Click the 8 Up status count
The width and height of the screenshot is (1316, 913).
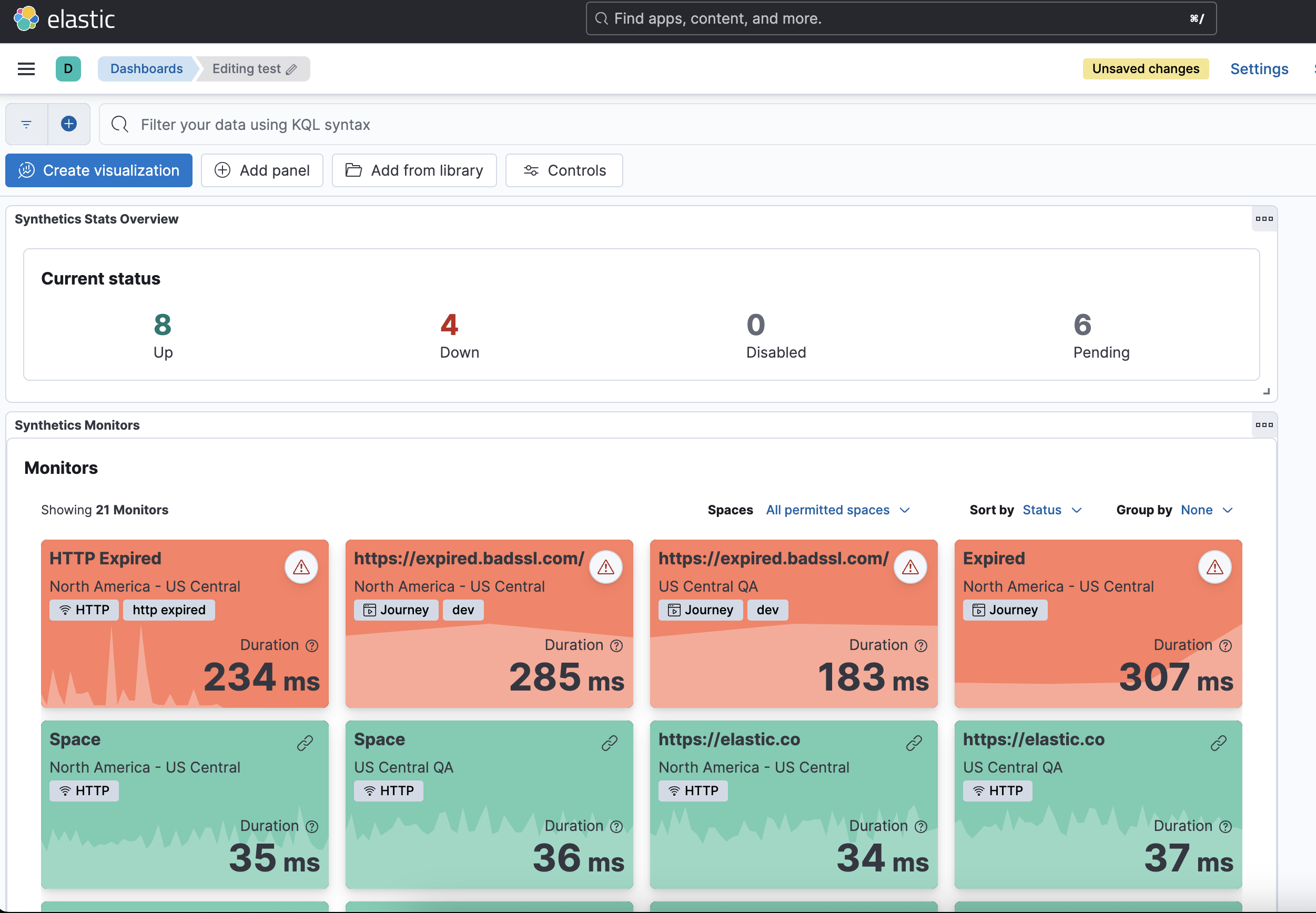click(163, 325)
